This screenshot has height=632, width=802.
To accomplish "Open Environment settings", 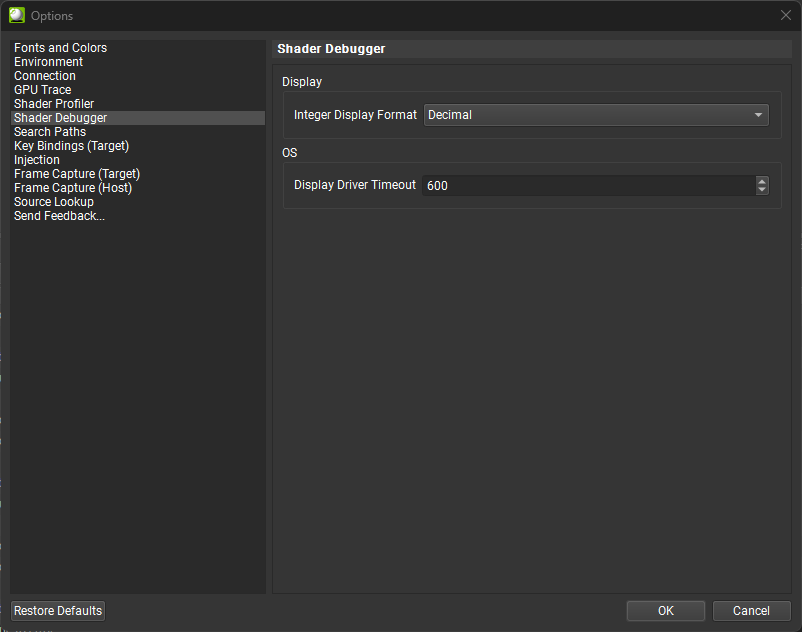I will 48,61.
